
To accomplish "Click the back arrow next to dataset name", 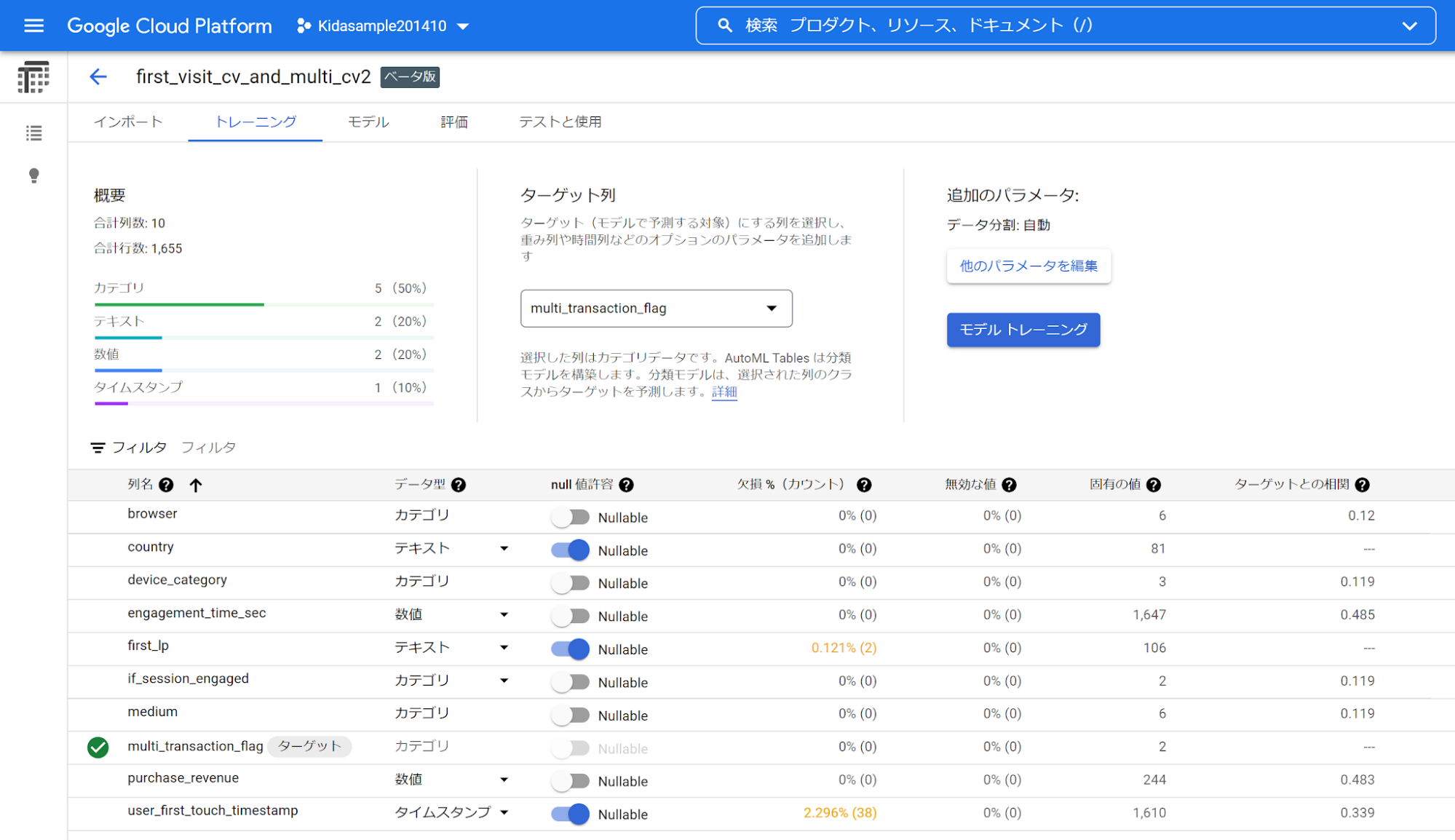I will [98, 77].
